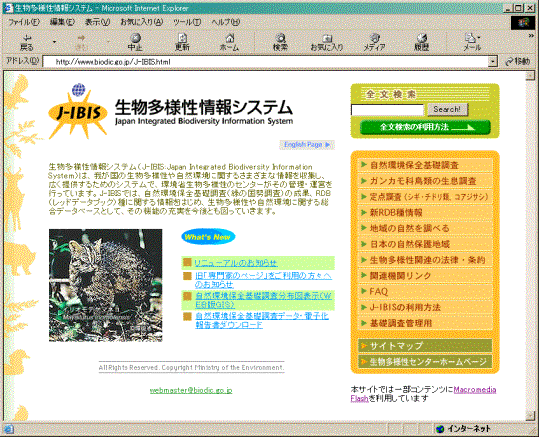
Task: Click the Internet zone globe icon
Action: pos(440,429)
